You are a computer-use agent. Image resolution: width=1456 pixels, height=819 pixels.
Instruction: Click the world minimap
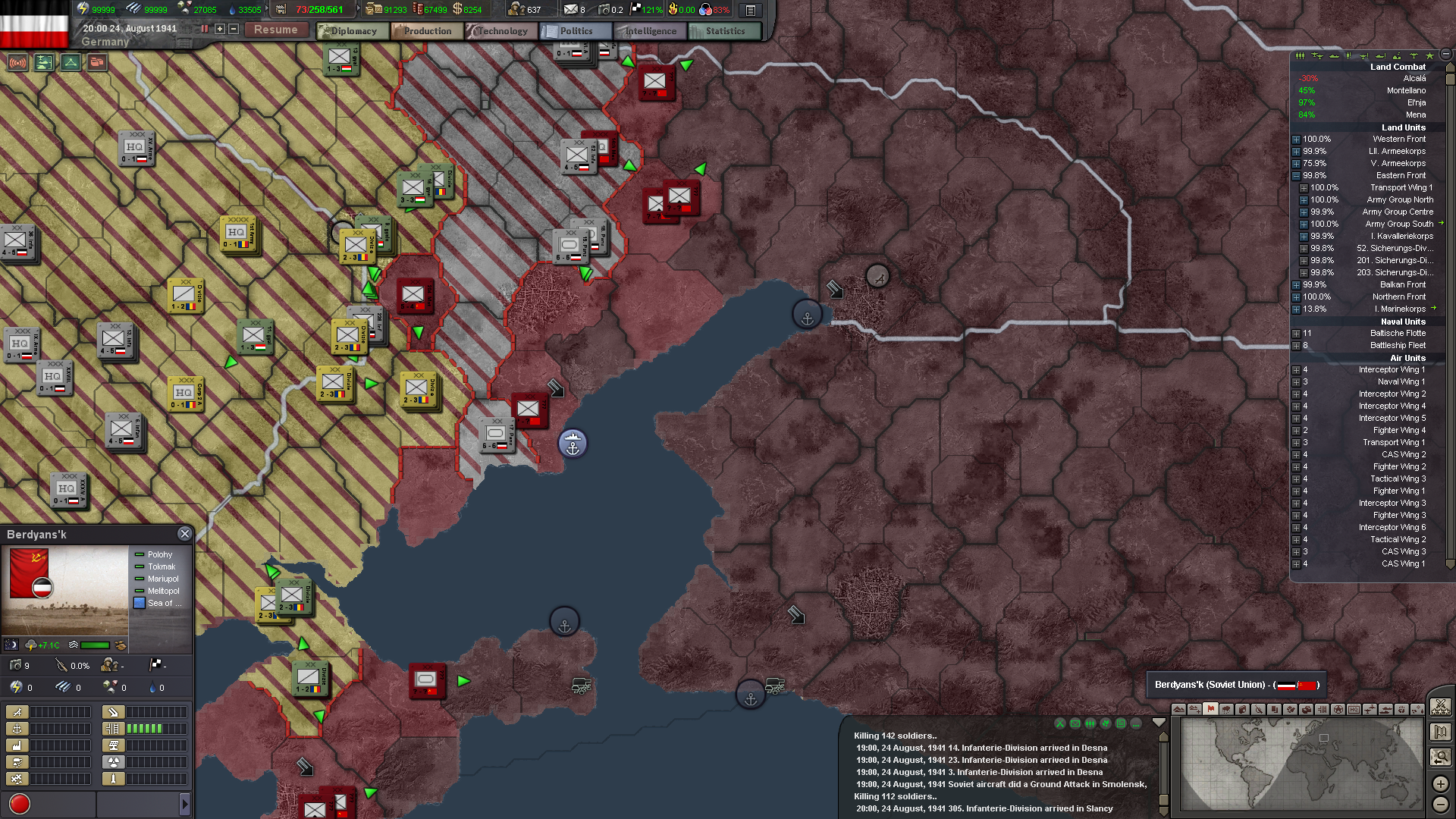coord(1301,764)
